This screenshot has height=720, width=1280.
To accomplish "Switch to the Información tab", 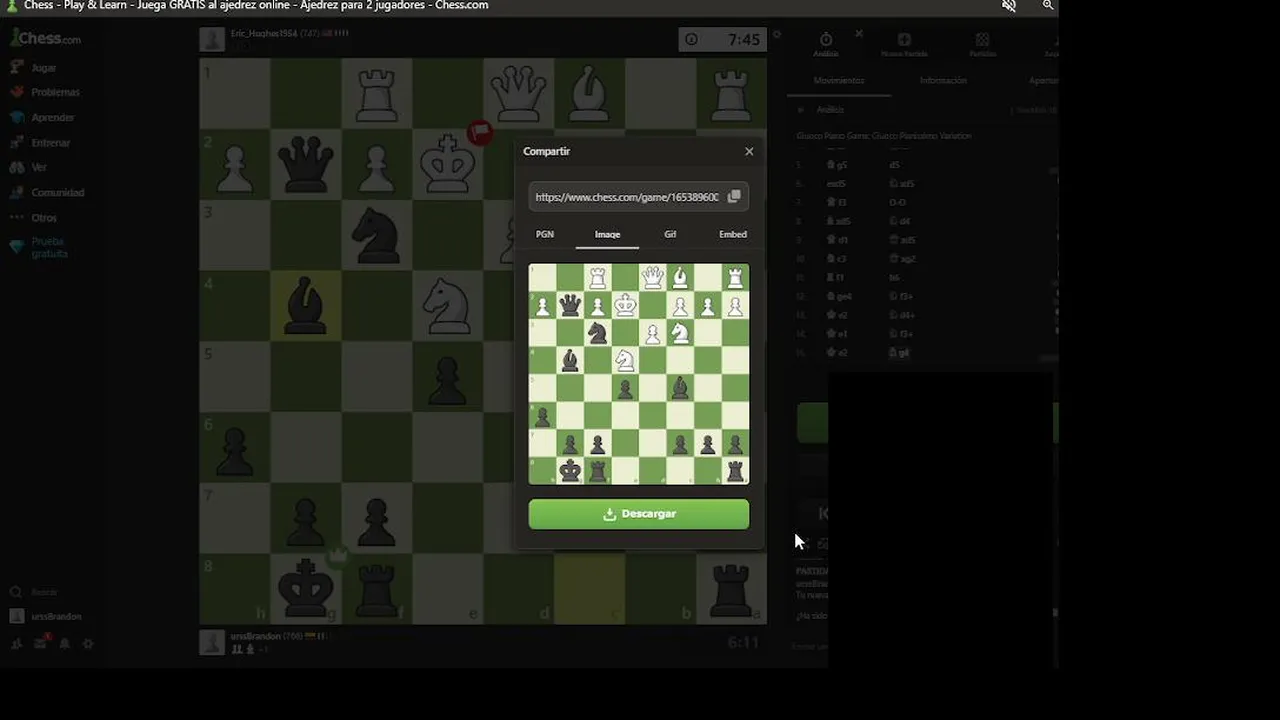I will (943, 80).
